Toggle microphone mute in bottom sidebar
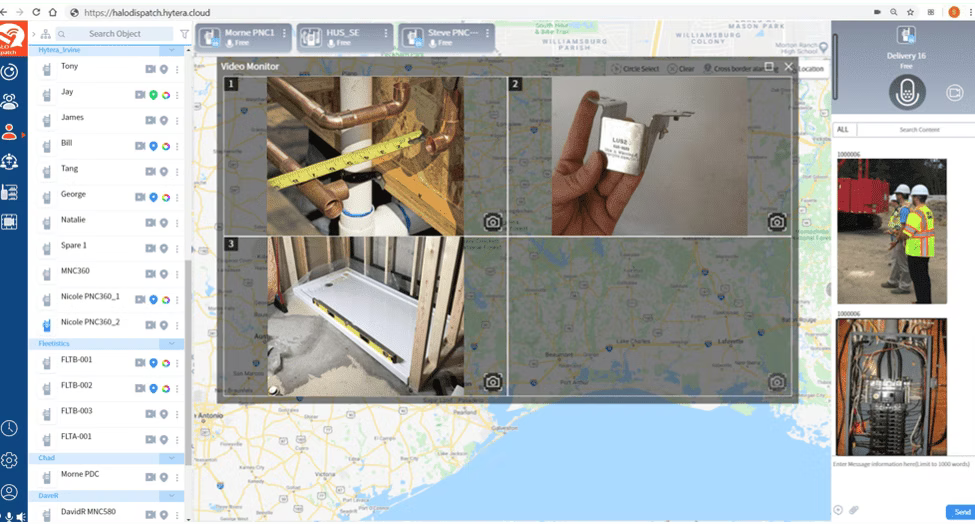The height and width of the screenshot is (525, 975). point(9,517)
